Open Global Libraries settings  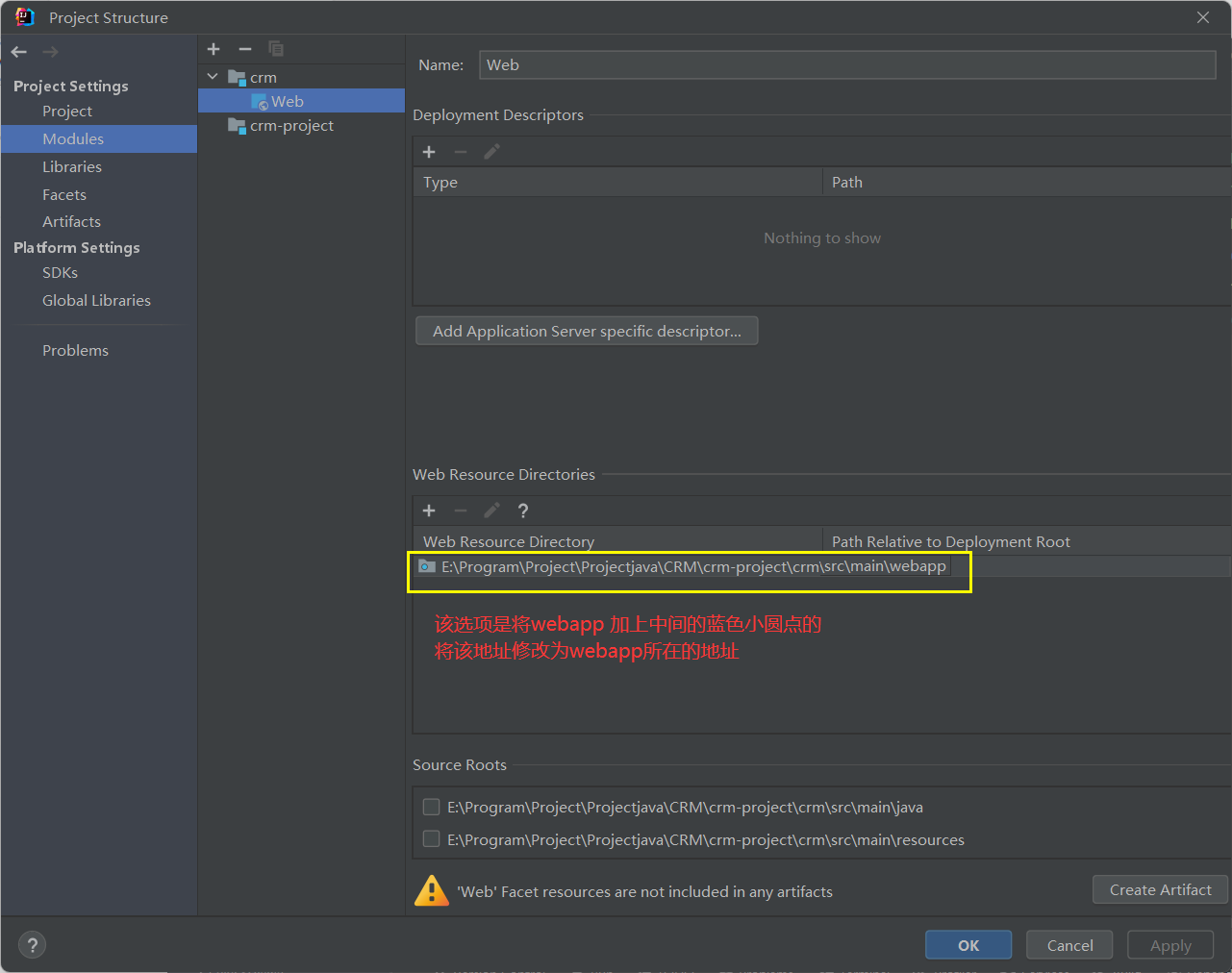point(96,301)
